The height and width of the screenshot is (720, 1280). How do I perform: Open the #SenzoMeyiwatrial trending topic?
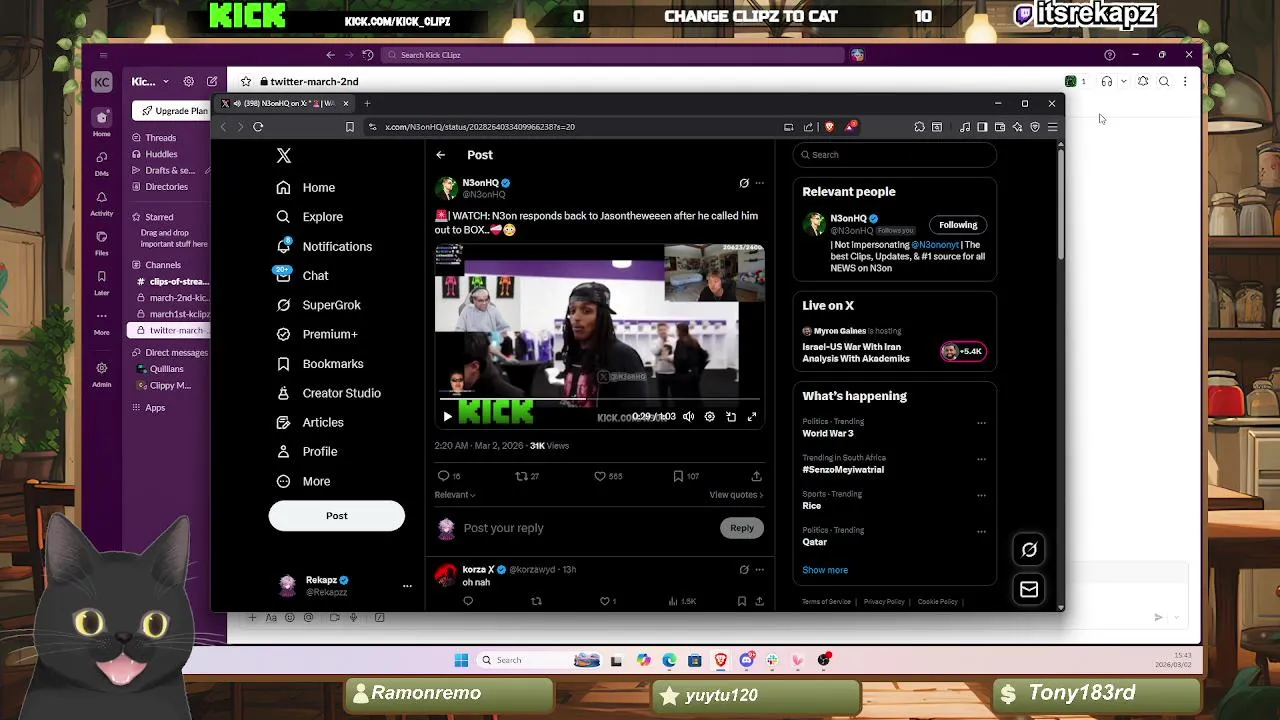click(x=843, y=470)
